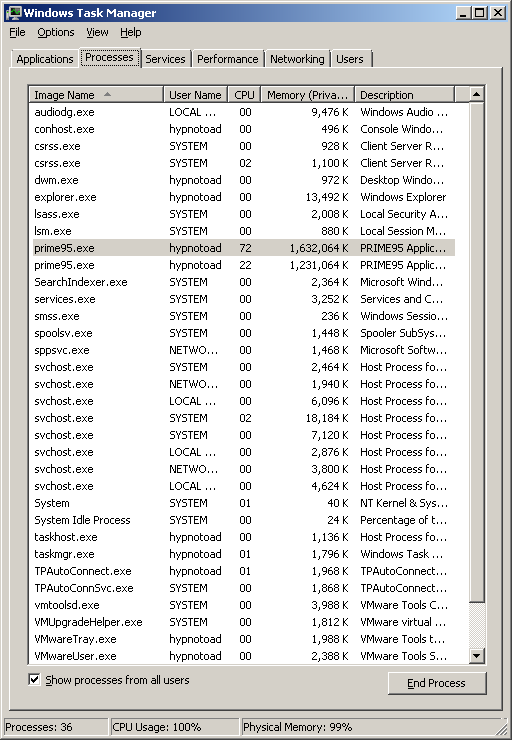Switch to the Users tab
This screenshot has width=512, height=740.
click(x=350, y=59)
